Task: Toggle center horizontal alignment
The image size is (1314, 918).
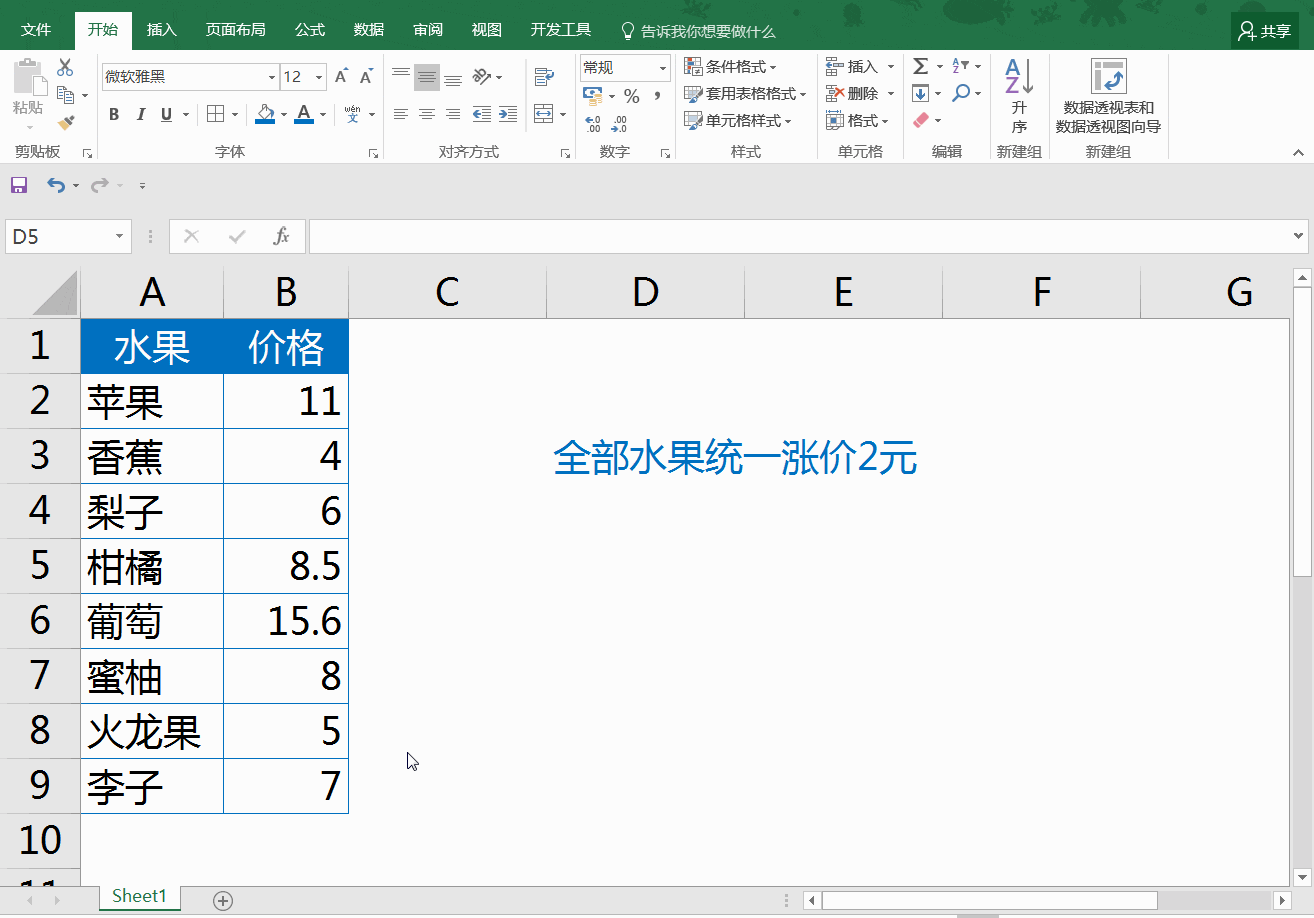Action: (x=427, y=114)
